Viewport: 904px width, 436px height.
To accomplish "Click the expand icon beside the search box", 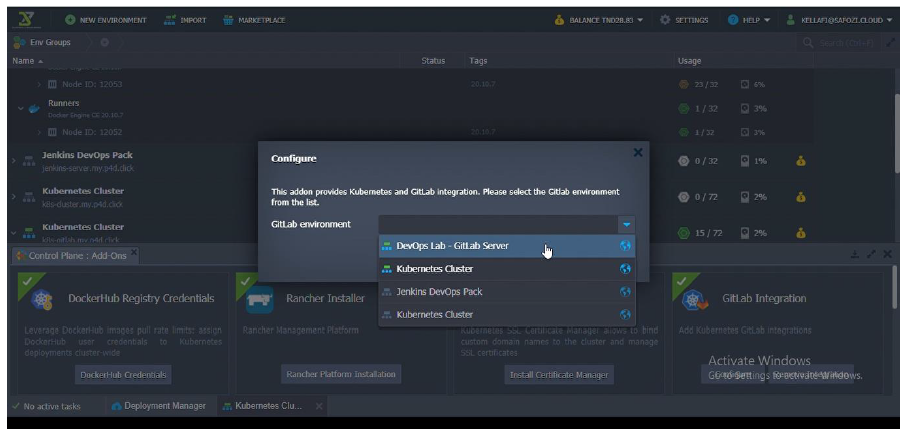I will click(891, 43).
